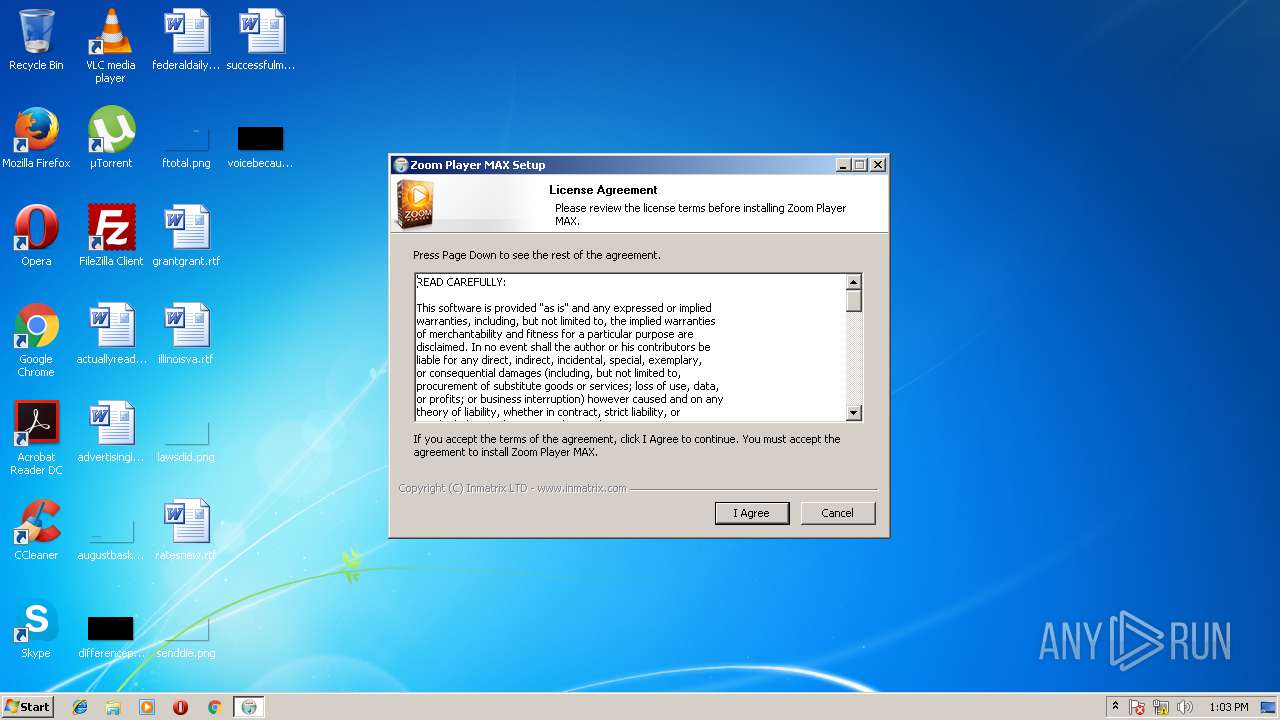
Task: Click the setup window title bar icon
Action: click(x=401, y=165)
